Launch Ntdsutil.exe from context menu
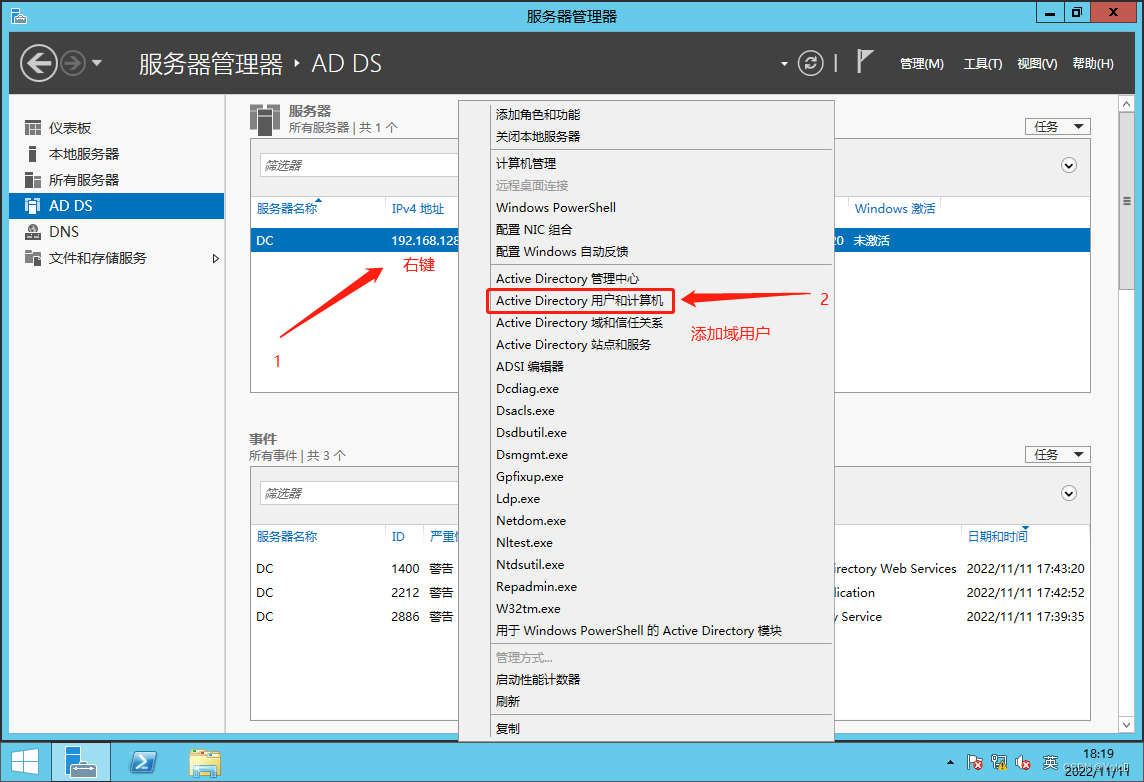Image resolution: width=1144 pixels, height=782 pixels. click(x=530, y=565)
